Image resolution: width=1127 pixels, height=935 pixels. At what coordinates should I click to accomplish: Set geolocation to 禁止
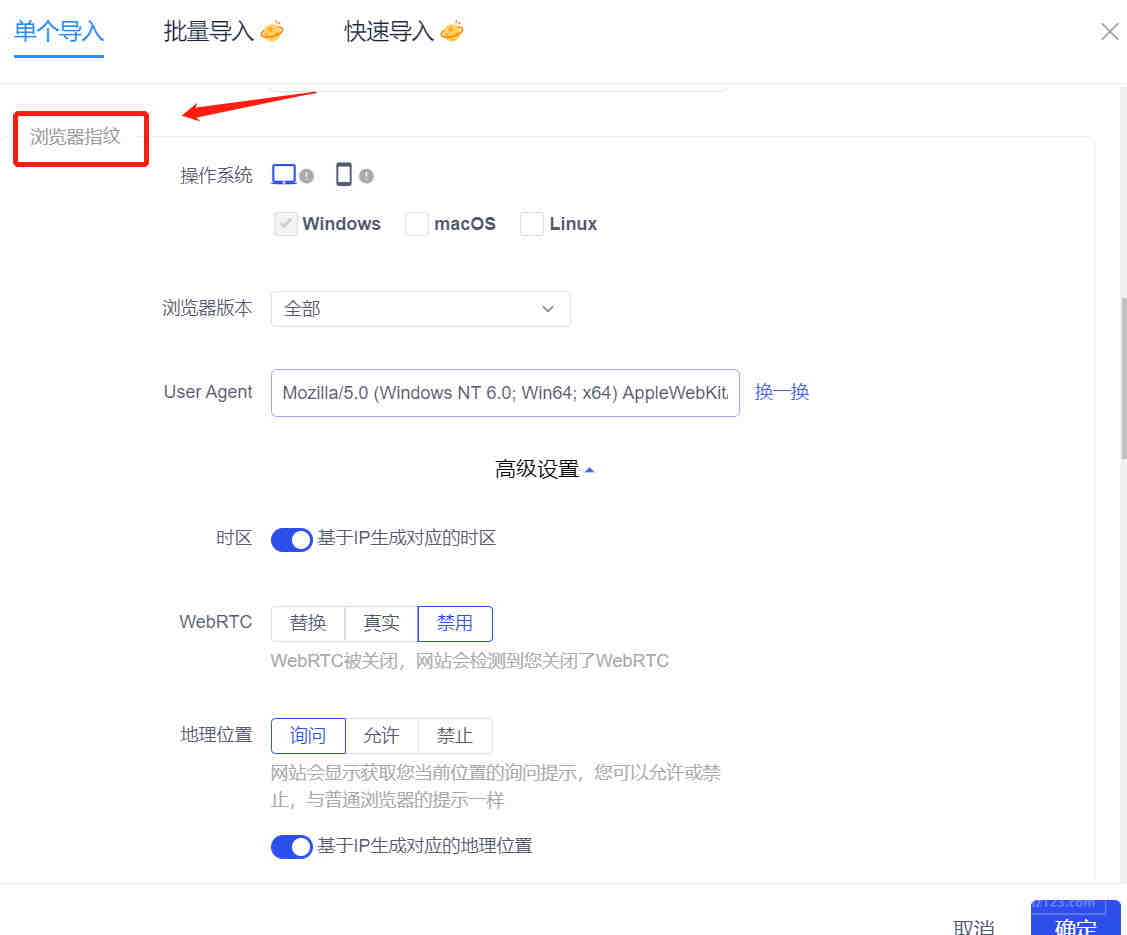[x=455, y=735]
